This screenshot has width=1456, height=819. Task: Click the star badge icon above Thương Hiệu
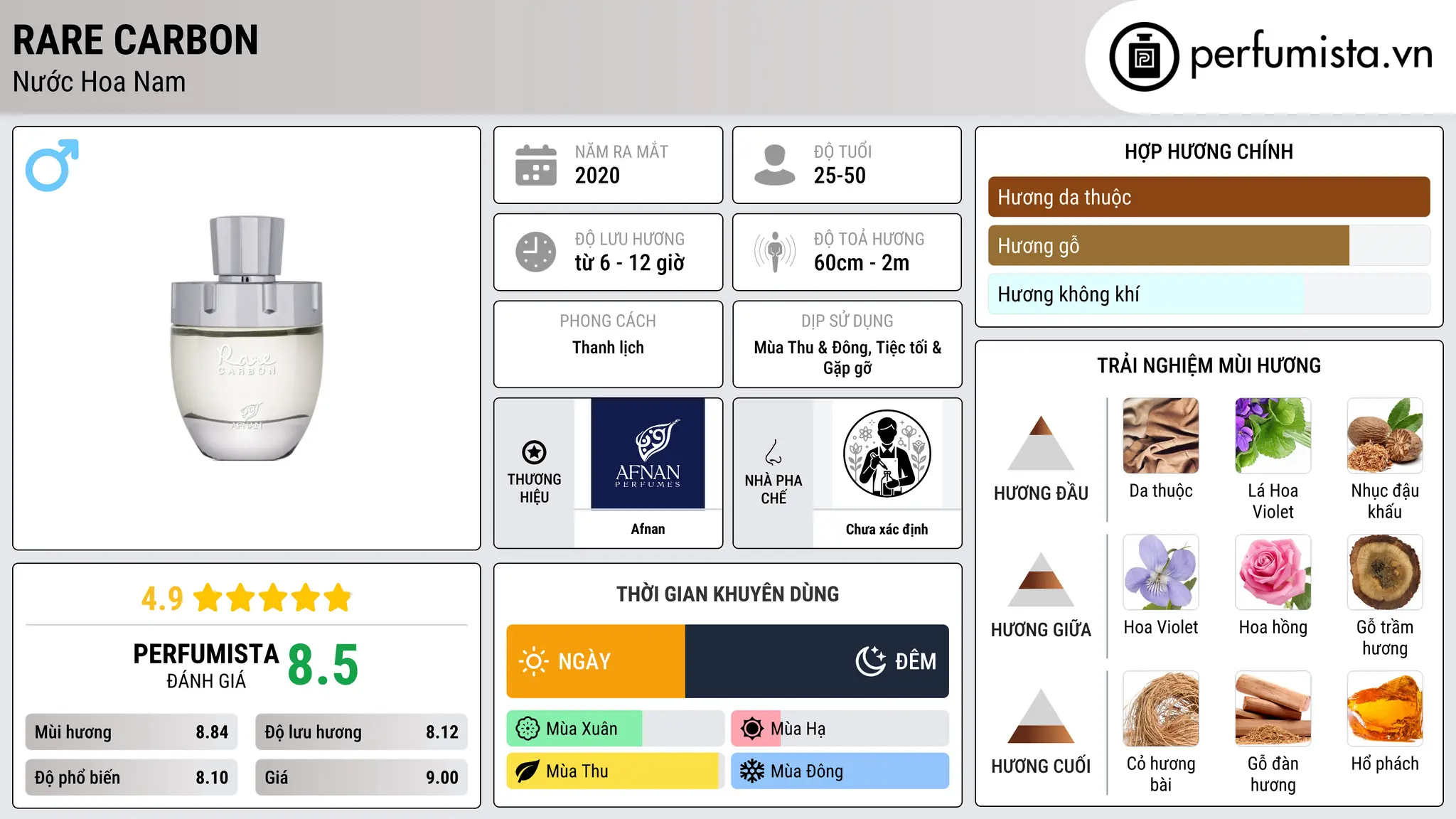[x=534, y=452]
